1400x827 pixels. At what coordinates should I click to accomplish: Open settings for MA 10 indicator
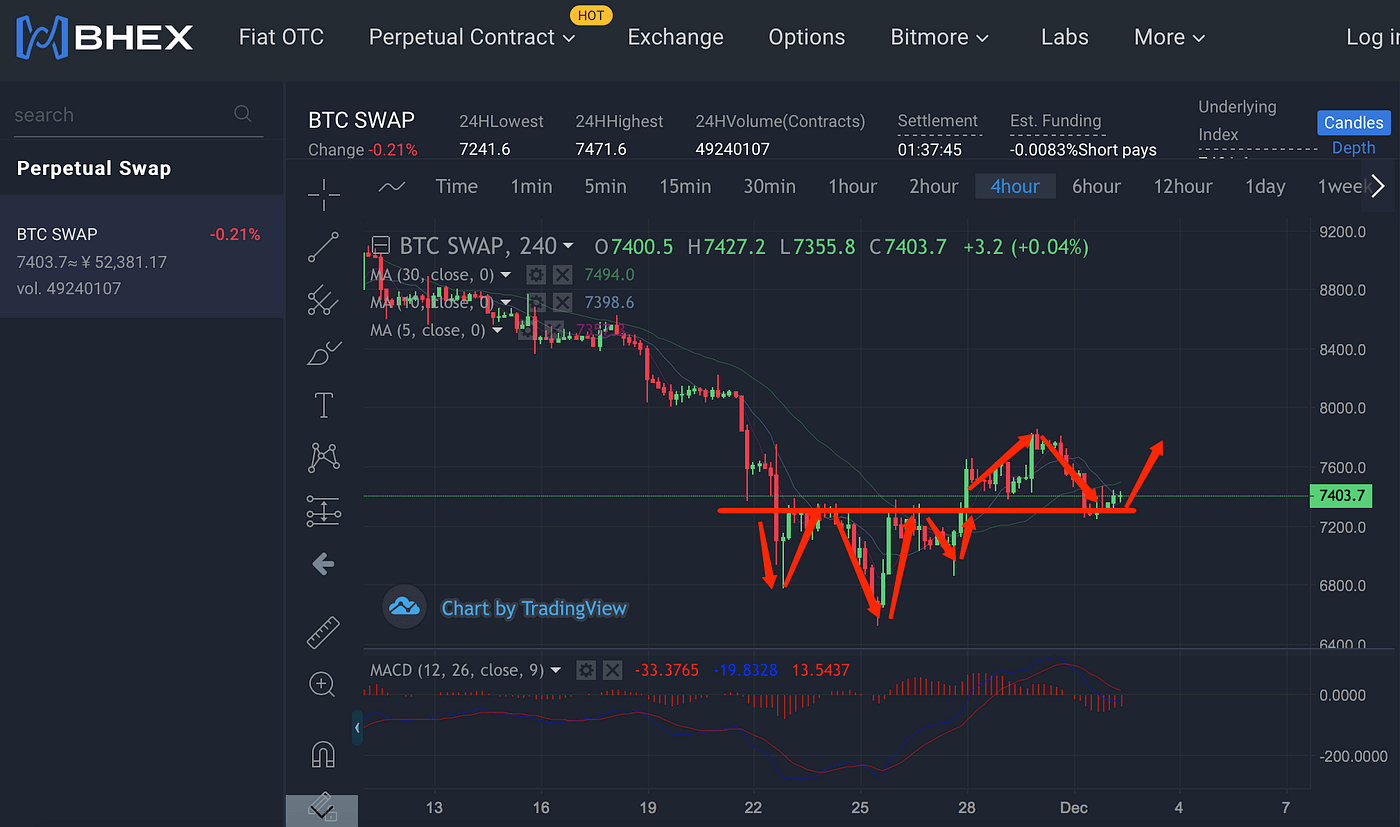(x=536, y=302)
